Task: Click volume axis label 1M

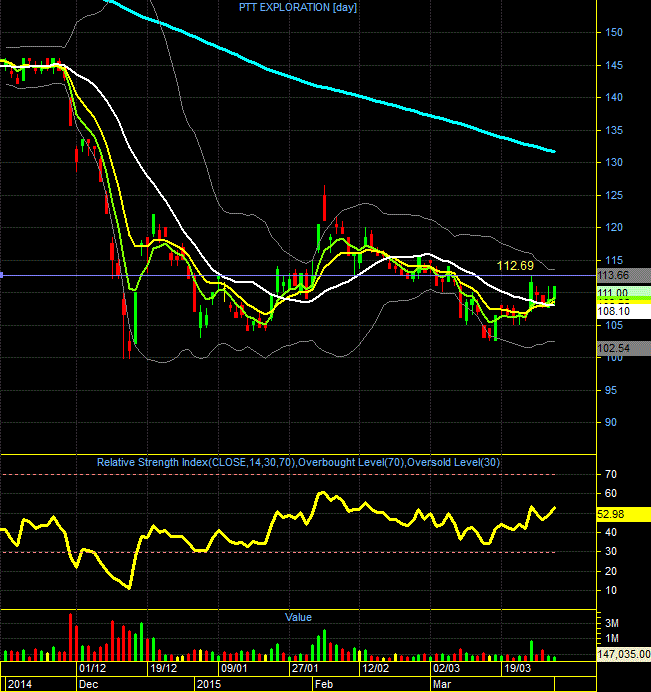Action: click(612, 638)
